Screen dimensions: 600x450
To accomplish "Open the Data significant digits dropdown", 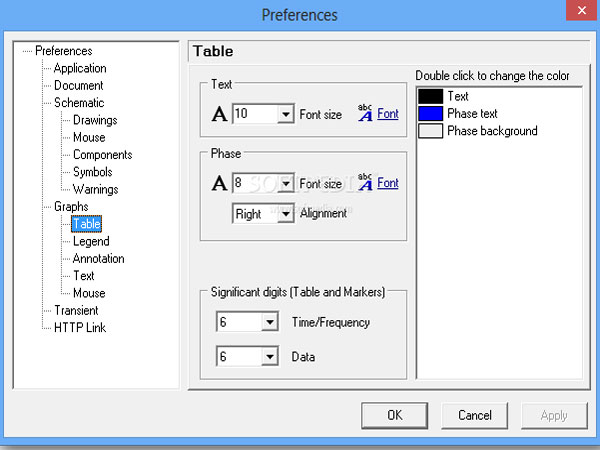I will (268, 357).
